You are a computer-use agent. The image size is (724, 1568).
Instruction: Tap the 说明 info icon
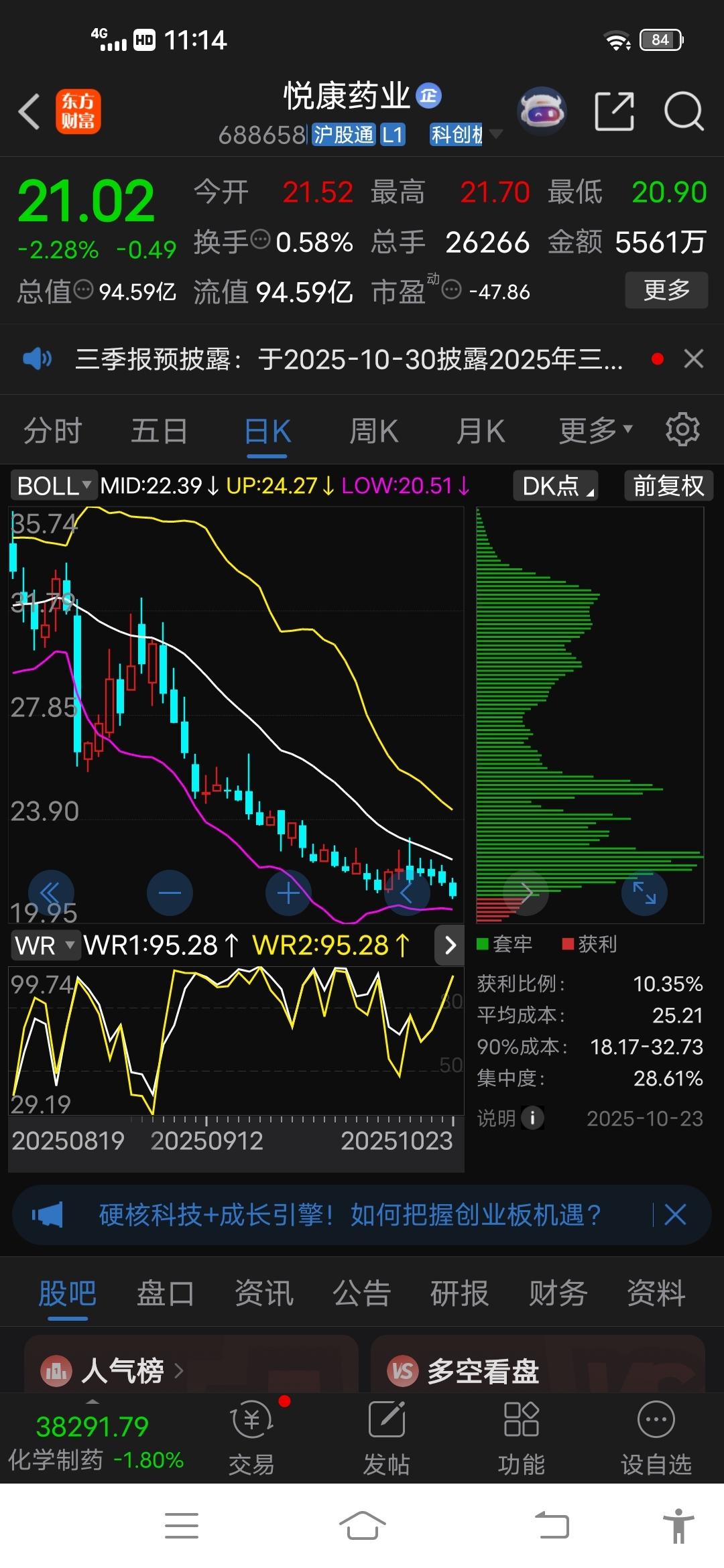[533, 1118]
